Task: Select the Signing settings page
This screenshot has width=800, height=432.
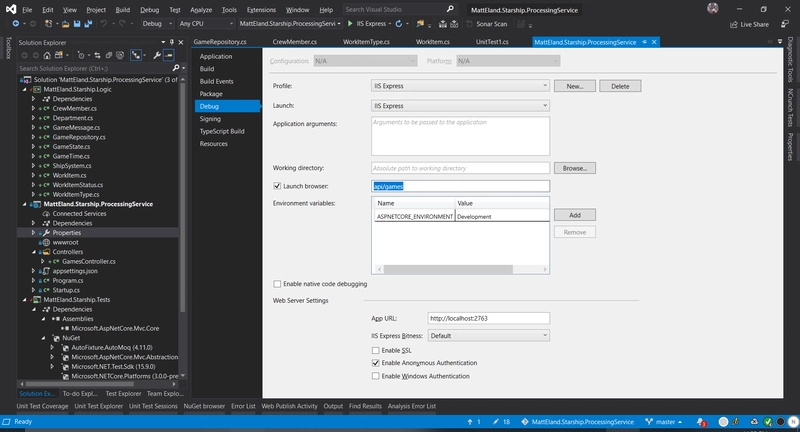Action: (x=210, y=119)
